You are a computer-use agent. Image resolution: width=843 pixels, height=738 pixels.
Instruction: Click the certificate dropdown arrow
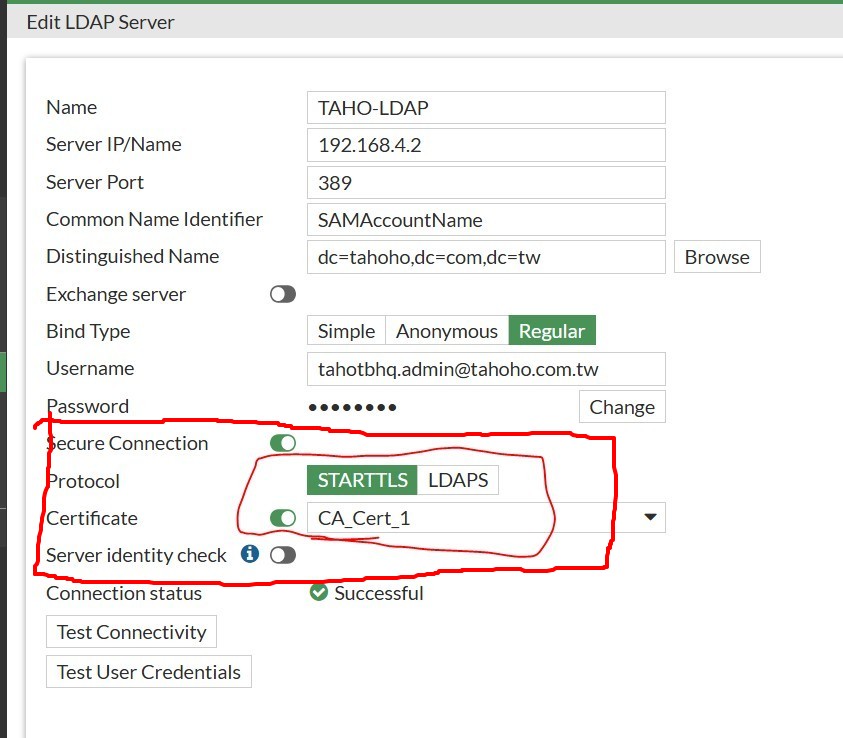(x=650, y=518)
